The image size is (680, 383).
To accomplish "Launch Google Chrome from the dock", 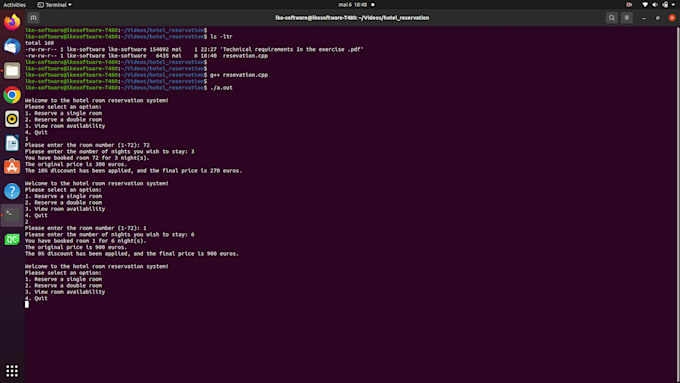I will coord(12,95).
